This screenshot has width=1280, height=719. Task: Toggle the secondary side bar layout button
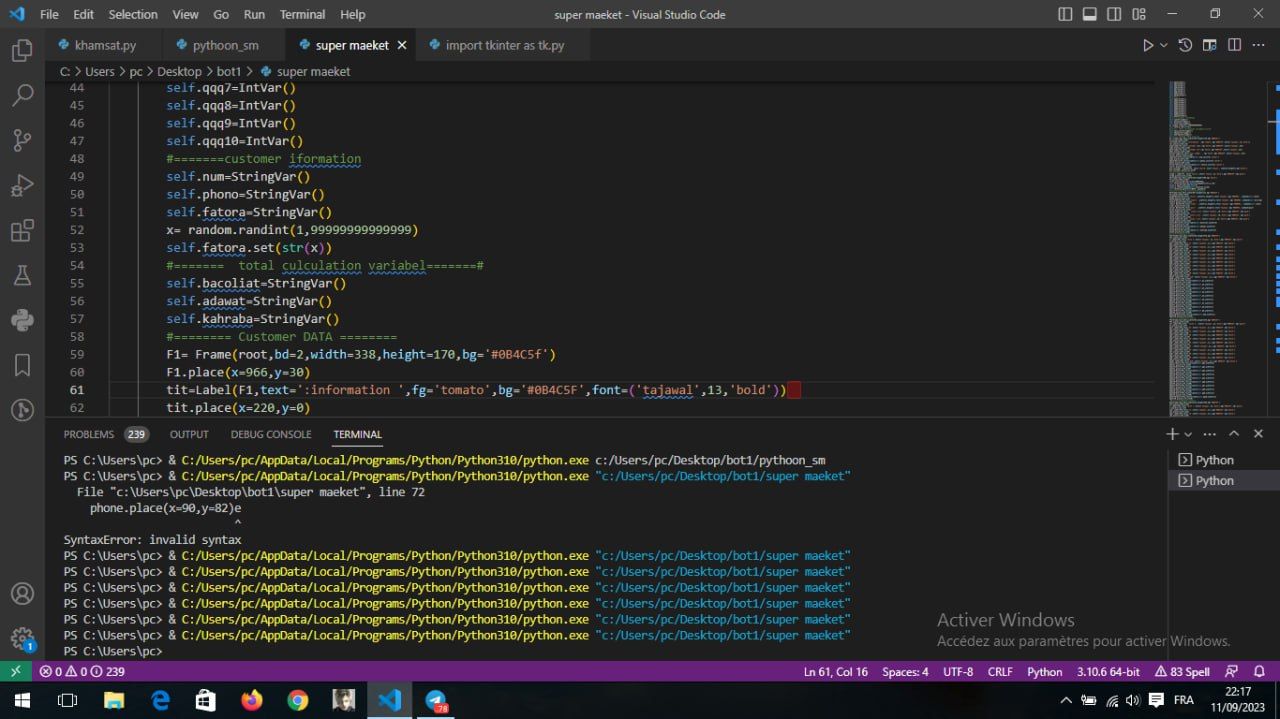coord(1114,14)
